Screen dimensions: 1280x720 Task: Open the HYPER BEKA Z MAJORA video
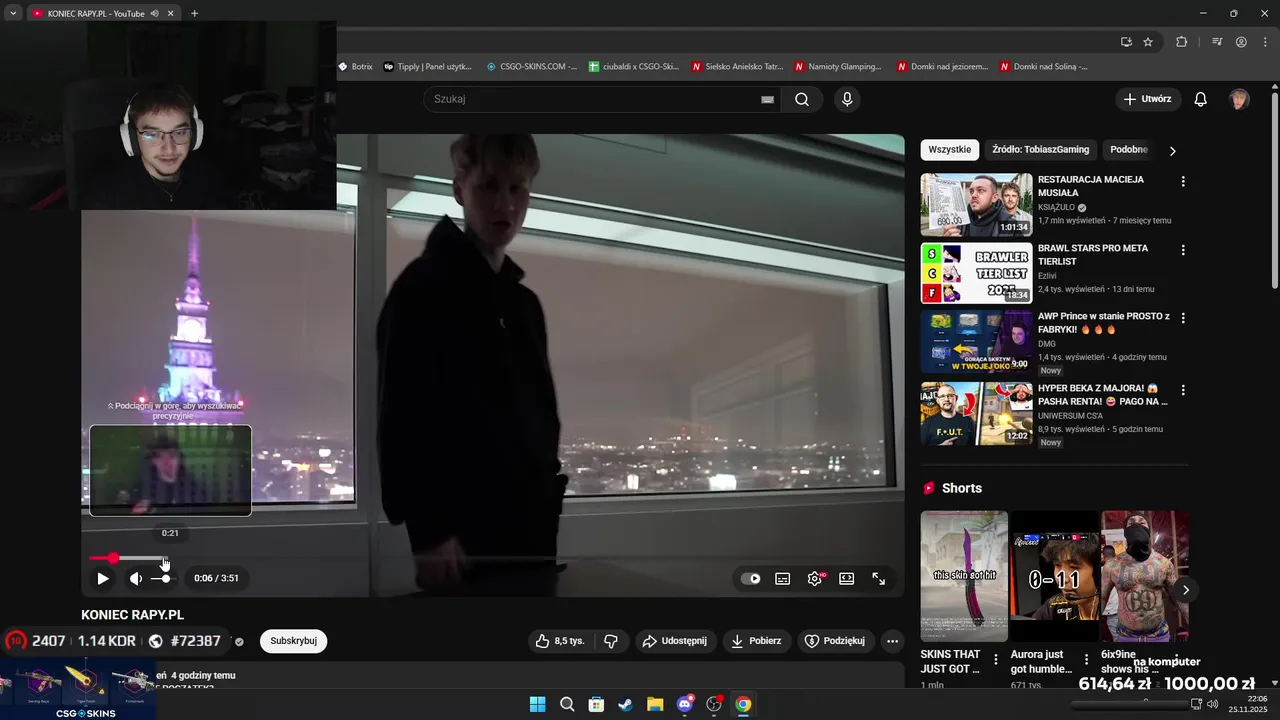(976, 413)
